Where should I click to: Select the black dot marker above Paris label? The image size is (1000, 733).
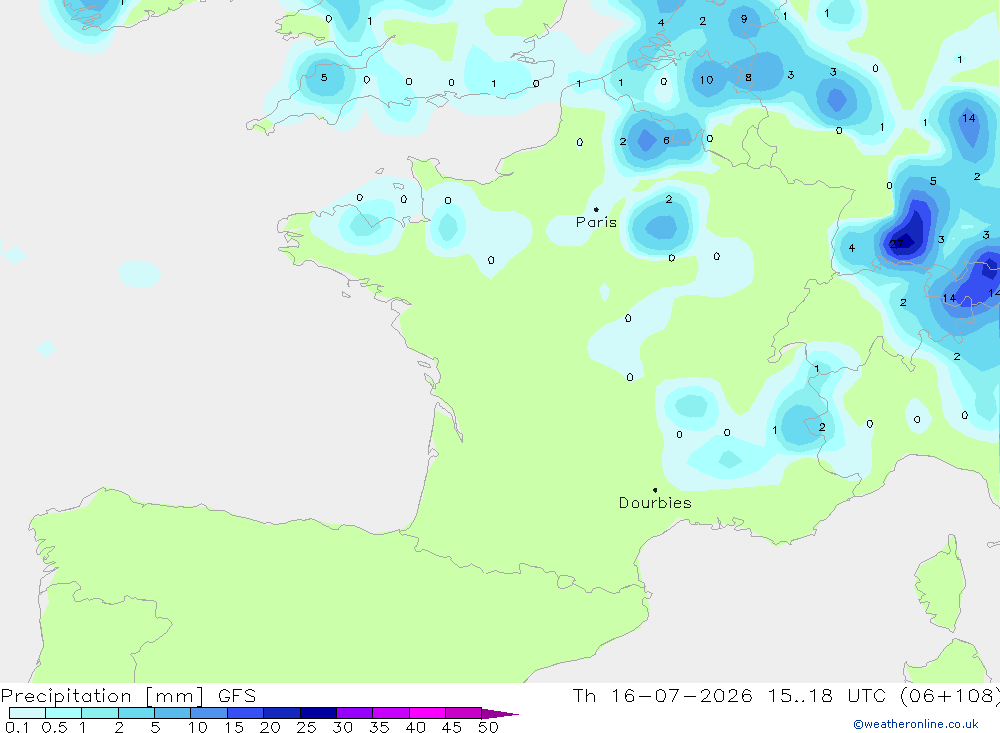point(596,209)
